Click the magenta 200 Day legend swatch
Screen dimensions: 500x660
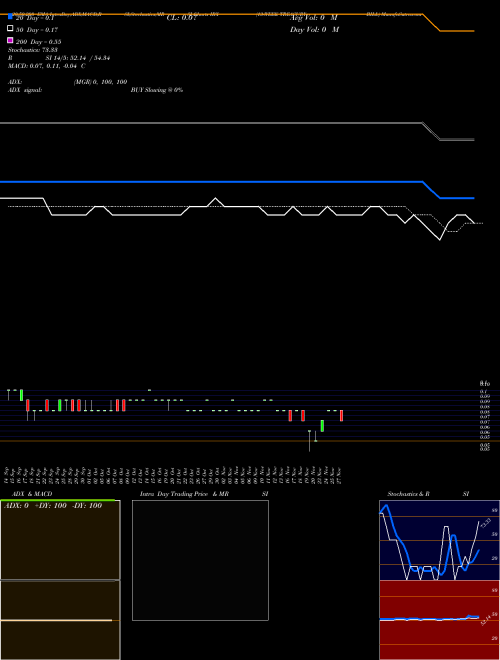tap(10, 40)
